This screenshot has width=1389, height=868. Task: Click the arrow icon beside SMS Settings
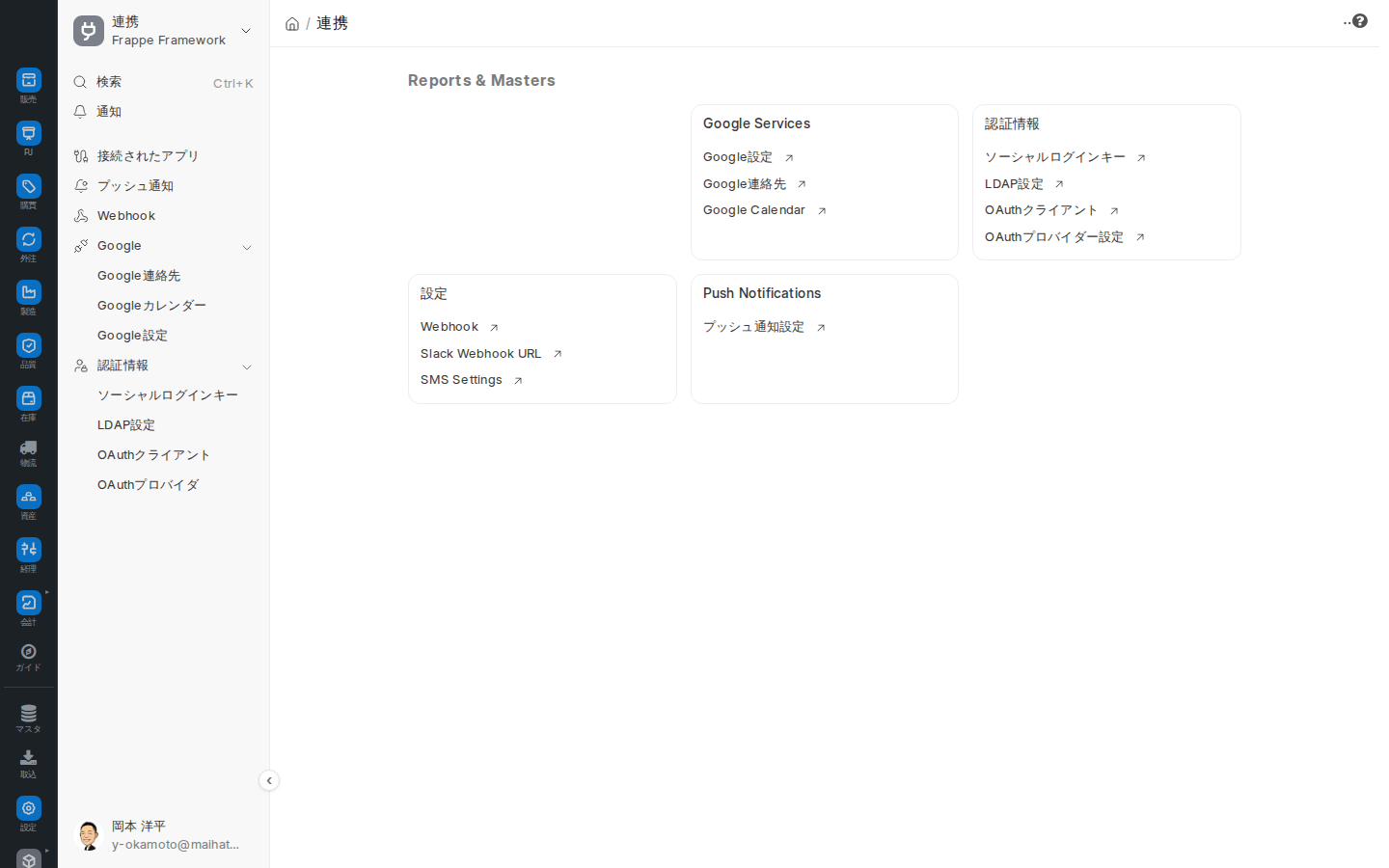coord(518,381)
